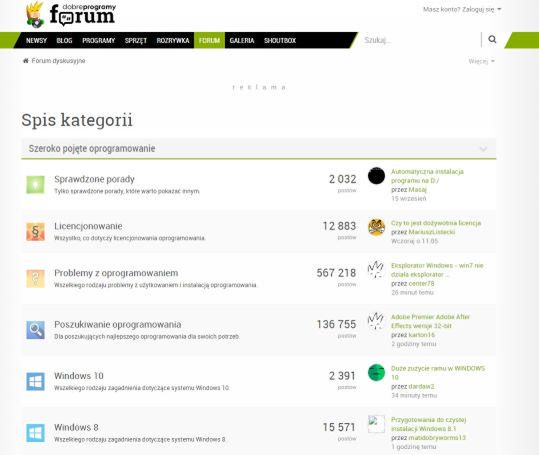The image size is (539, 455).
Task: Open the Eksplorator Windows win7 topic
Action: pyautogui.click(x=437, y=270)
